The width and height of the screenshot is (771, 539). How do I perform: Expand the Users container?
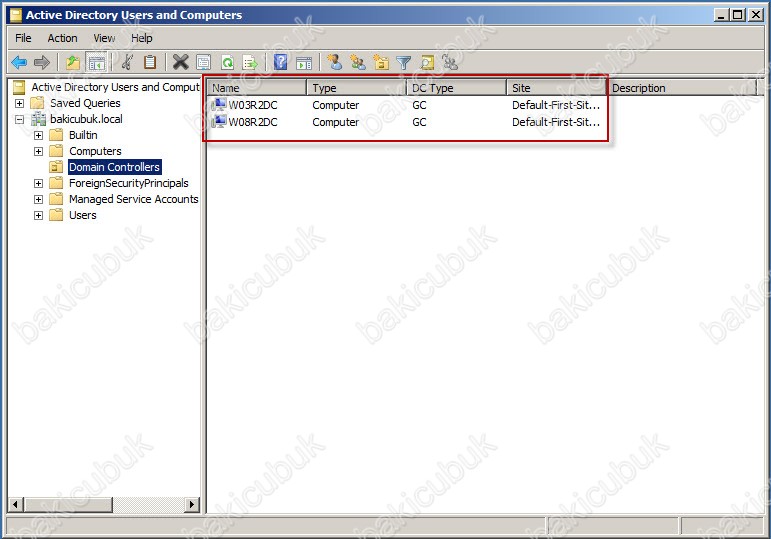coord(38,215)
